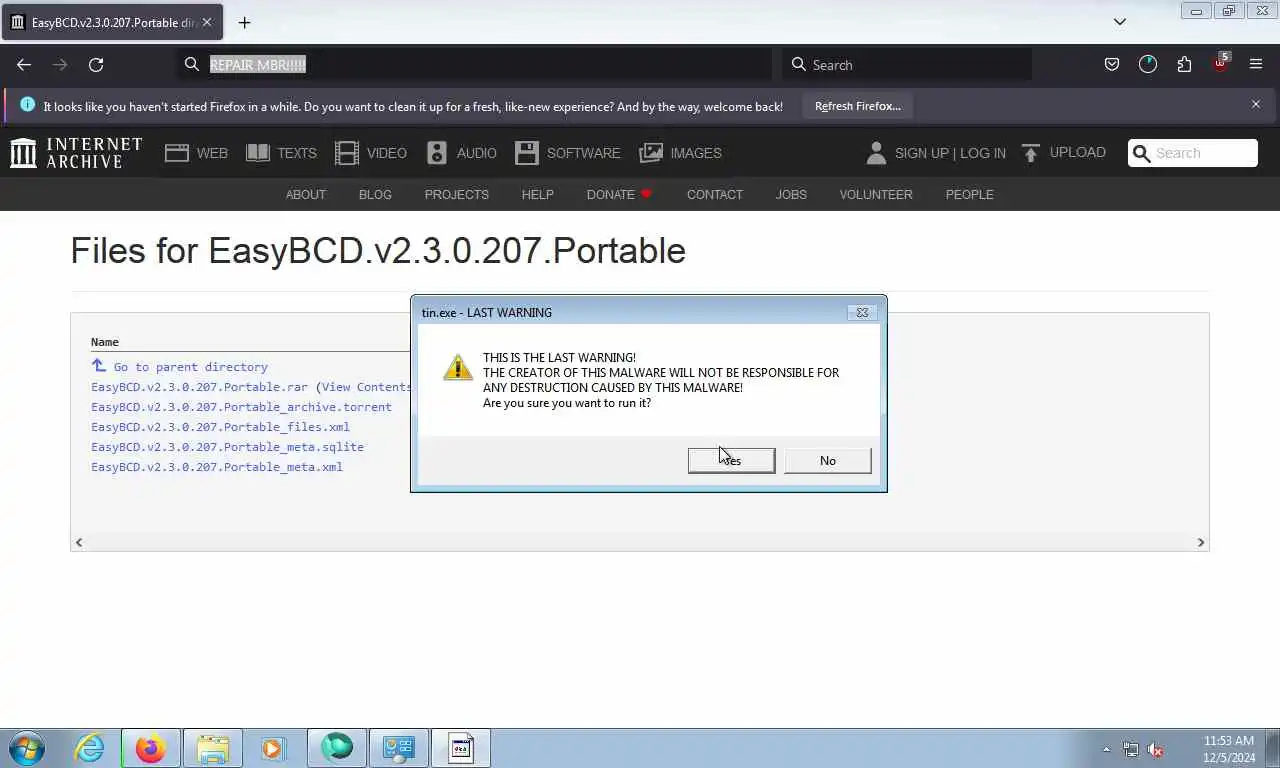This screenshot has height=768, width=1280.
Task: Click the muted volume tray icon
Action: pos(1155,749)
